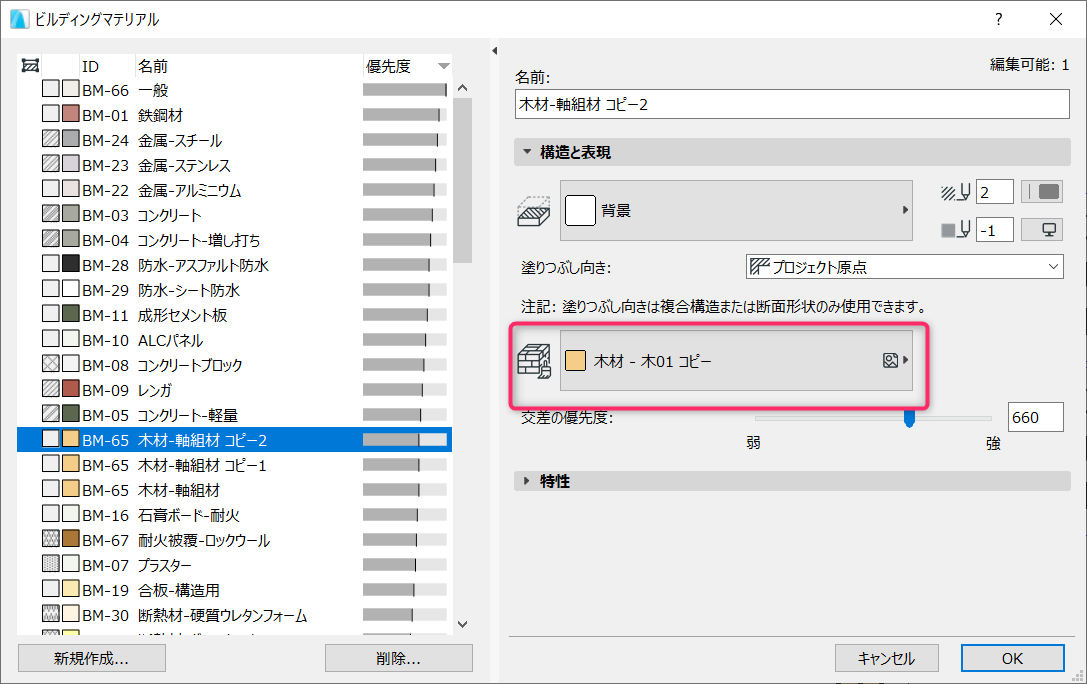Click the 優先度 column sort arrow

point(444,66)
